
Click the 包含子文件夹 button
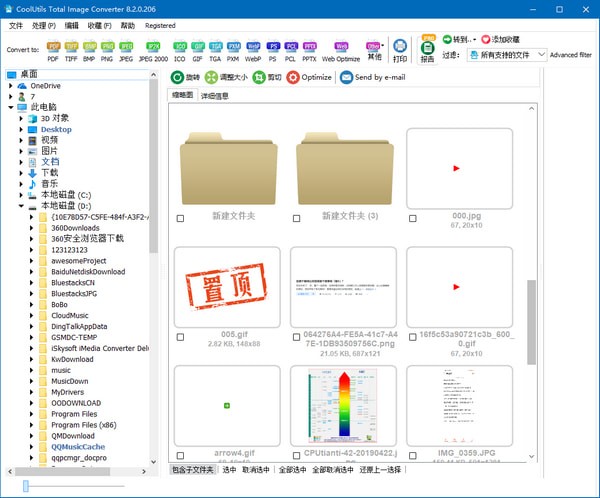tap(192, 469)
